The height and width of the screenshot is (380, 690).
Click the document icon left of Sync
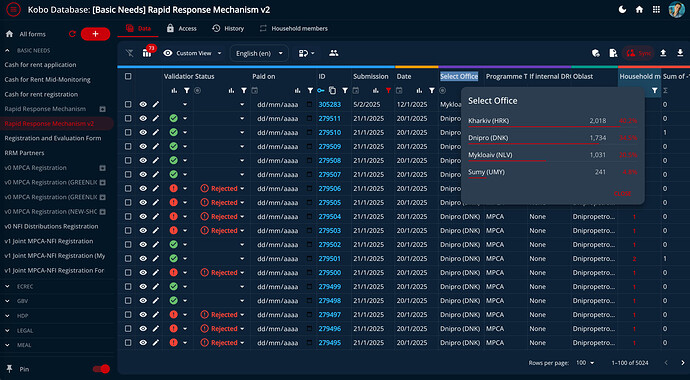(x=613, y=53)
